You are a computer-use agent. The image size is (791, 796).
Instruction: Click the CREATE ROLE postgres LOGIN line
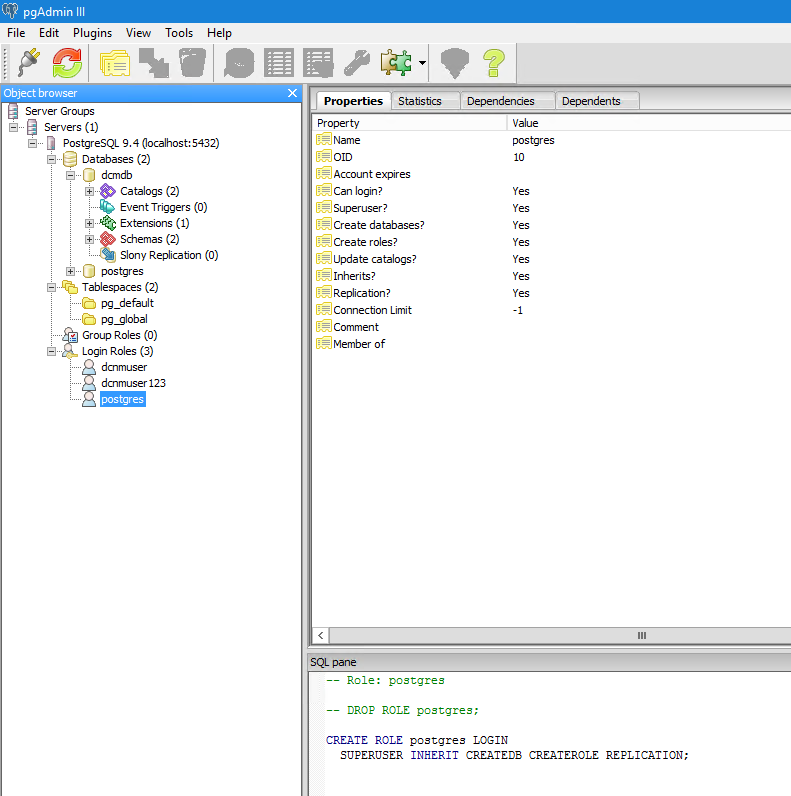point(417,740)
